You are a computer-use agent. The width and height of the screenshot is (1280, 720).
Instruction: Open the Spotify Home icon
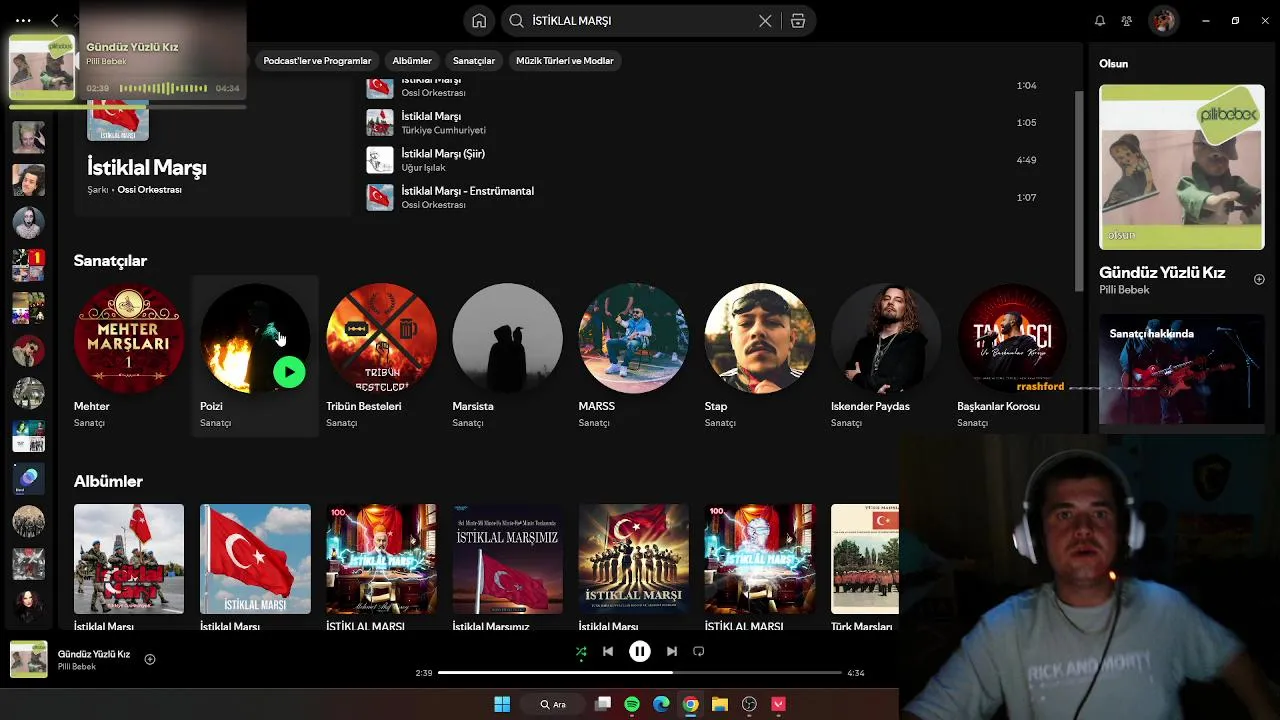click(479, 20)
